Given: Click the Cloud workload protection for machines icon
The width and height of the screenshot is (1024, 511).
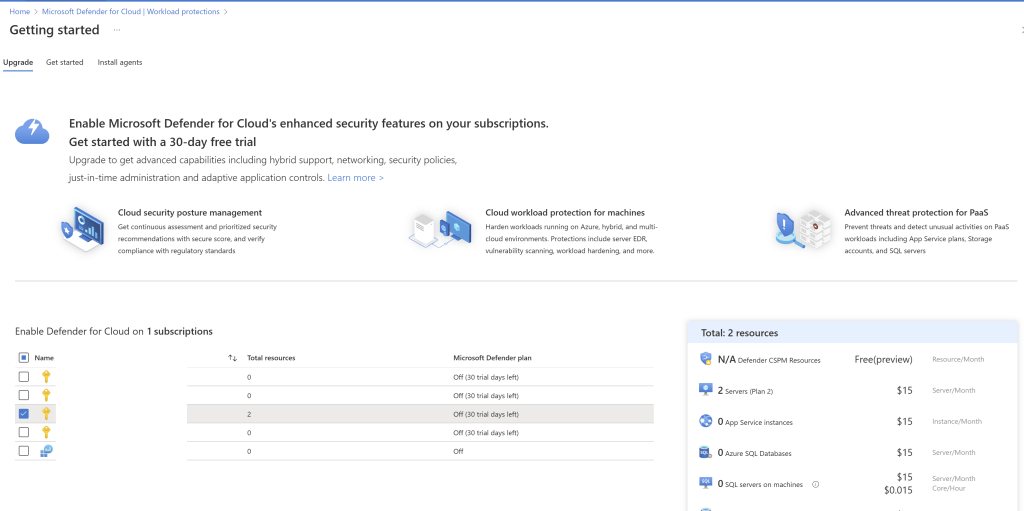Looking at the screenshot, I should (440, 229).
